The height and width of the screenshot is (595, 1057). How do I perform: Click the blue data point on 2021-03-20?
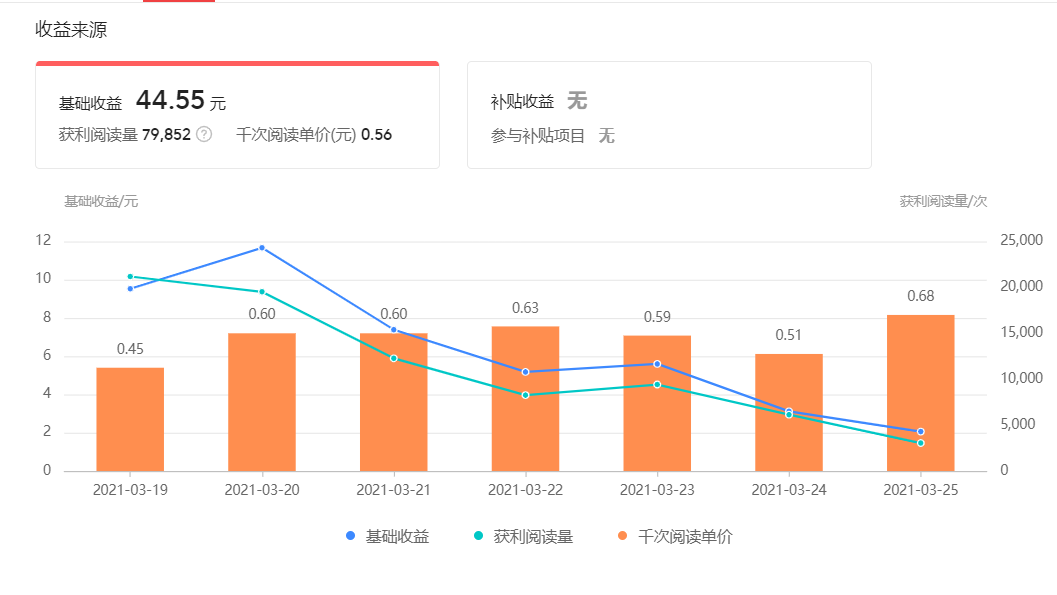pos(260,246)
